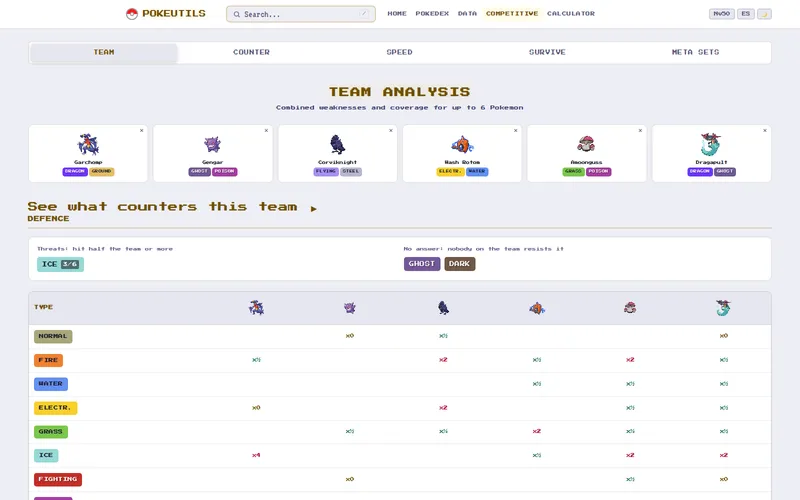The height and width of the screenshot is (500, 800).
Task: Click the blue WATER type row label
Action: (x=51, y=384)
